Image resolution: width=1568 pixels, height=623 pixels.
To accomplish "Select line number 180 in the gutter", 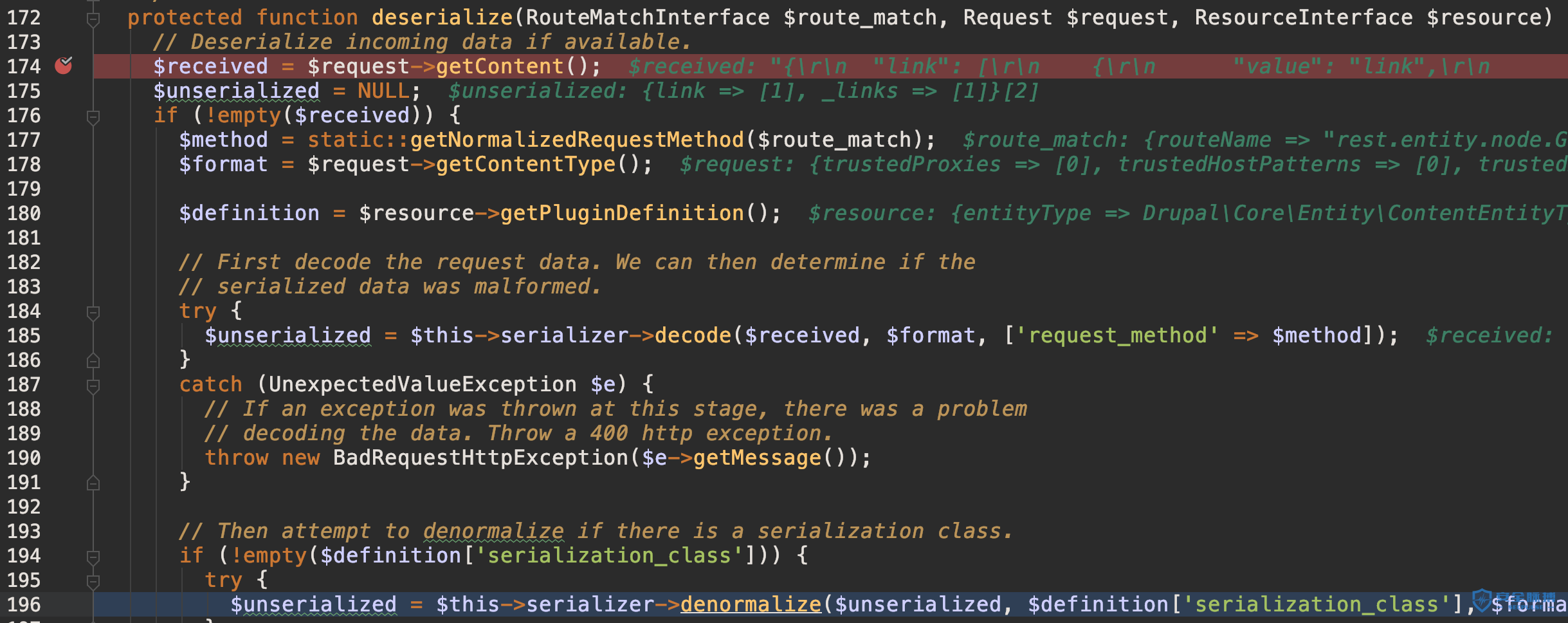I will point(24,213).
